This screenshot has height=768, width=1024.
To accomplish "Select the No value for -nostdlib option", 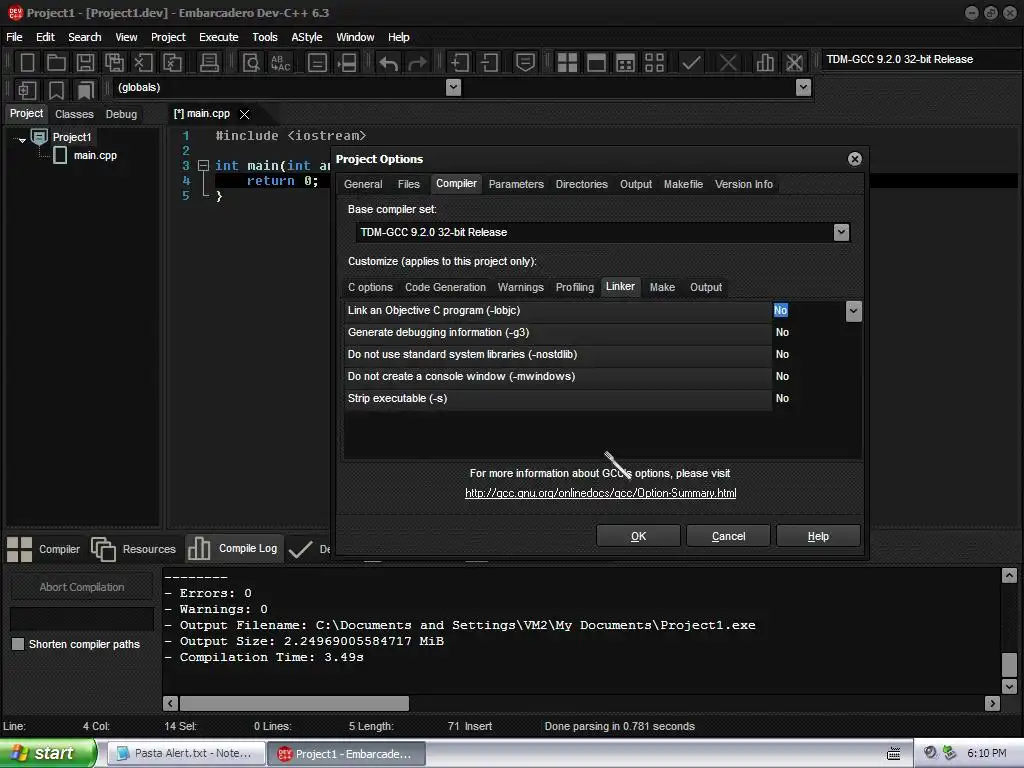I will tap(782, 354).
